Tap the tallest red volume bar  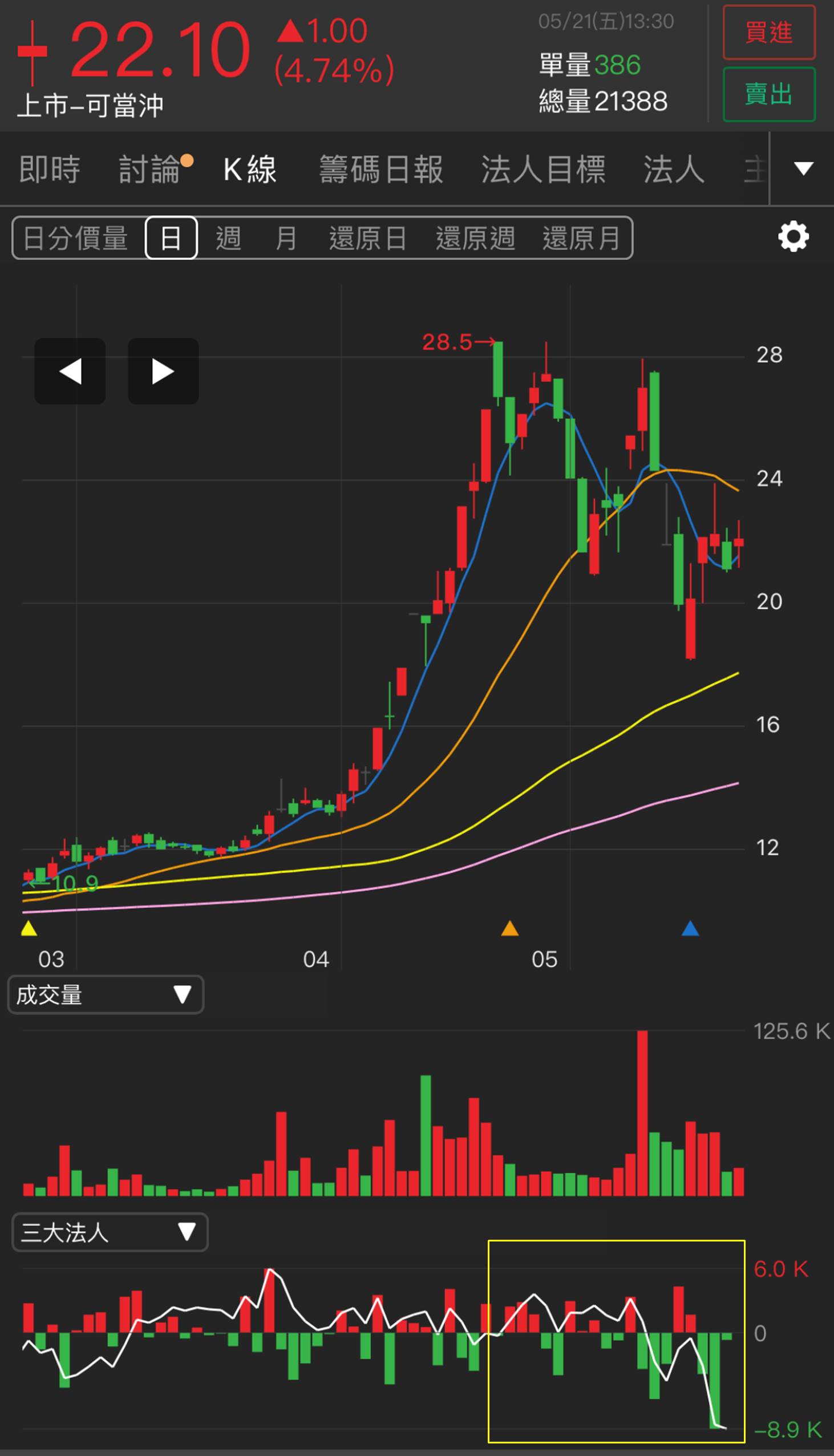click(x=642, y=1113)
